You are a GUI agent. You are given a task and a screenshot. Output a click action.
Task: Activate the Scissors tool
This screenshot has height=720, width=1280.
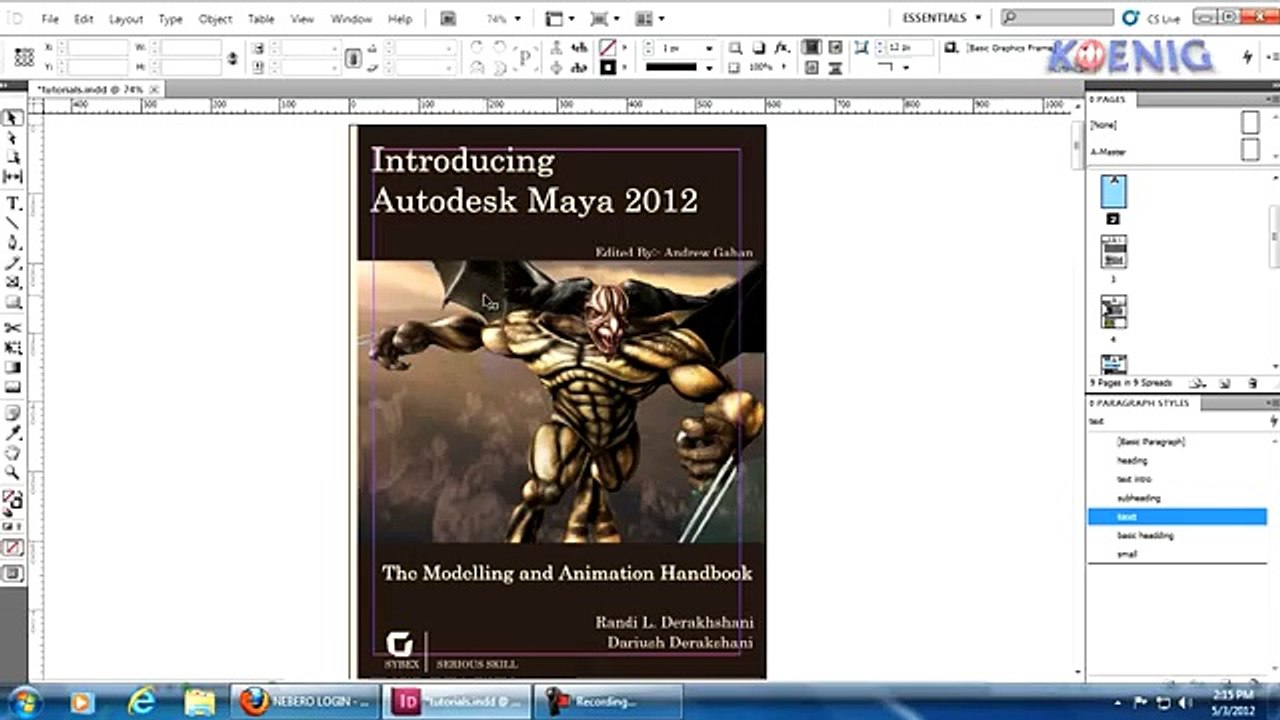click(13, 328)
